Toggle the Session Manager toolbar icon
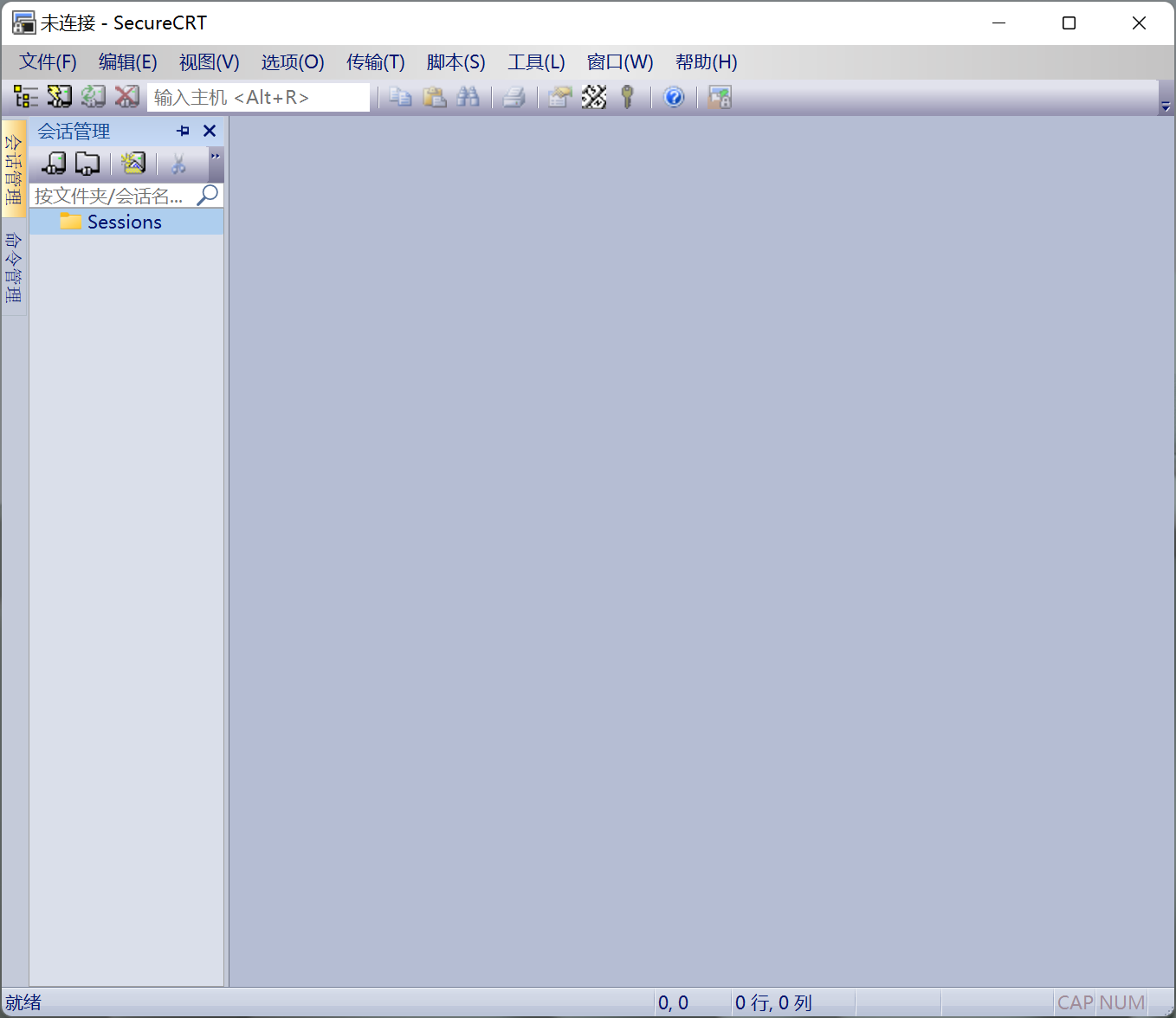Screen dimensions: 1176x1018 [x=26, y=97]
